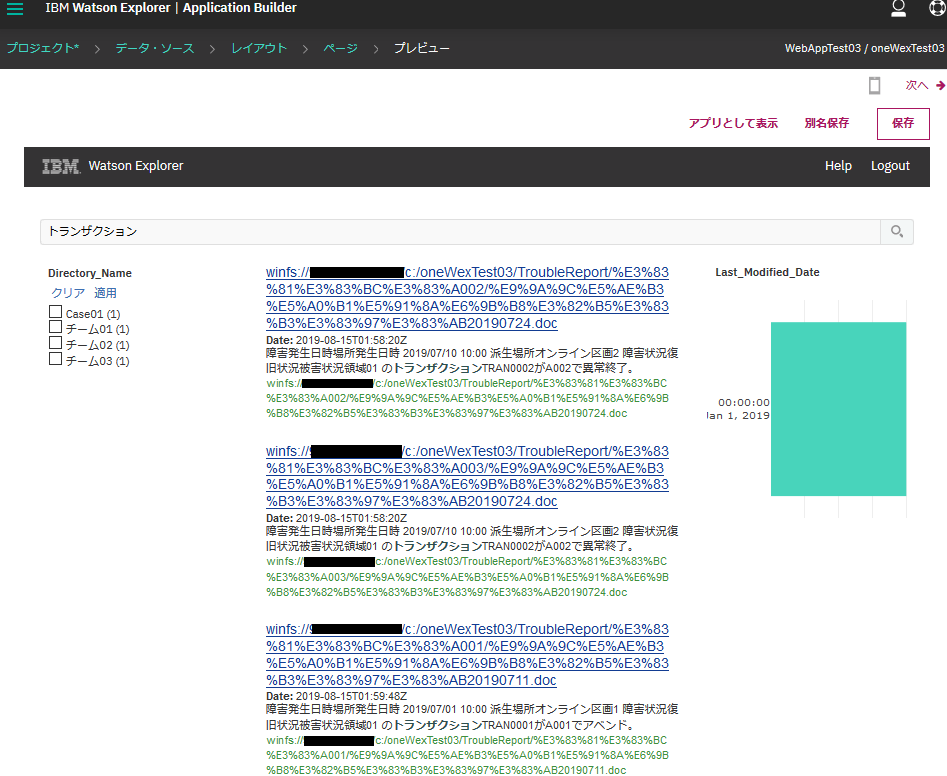
Task: Click the 次へ link
Action: [917, 86]
